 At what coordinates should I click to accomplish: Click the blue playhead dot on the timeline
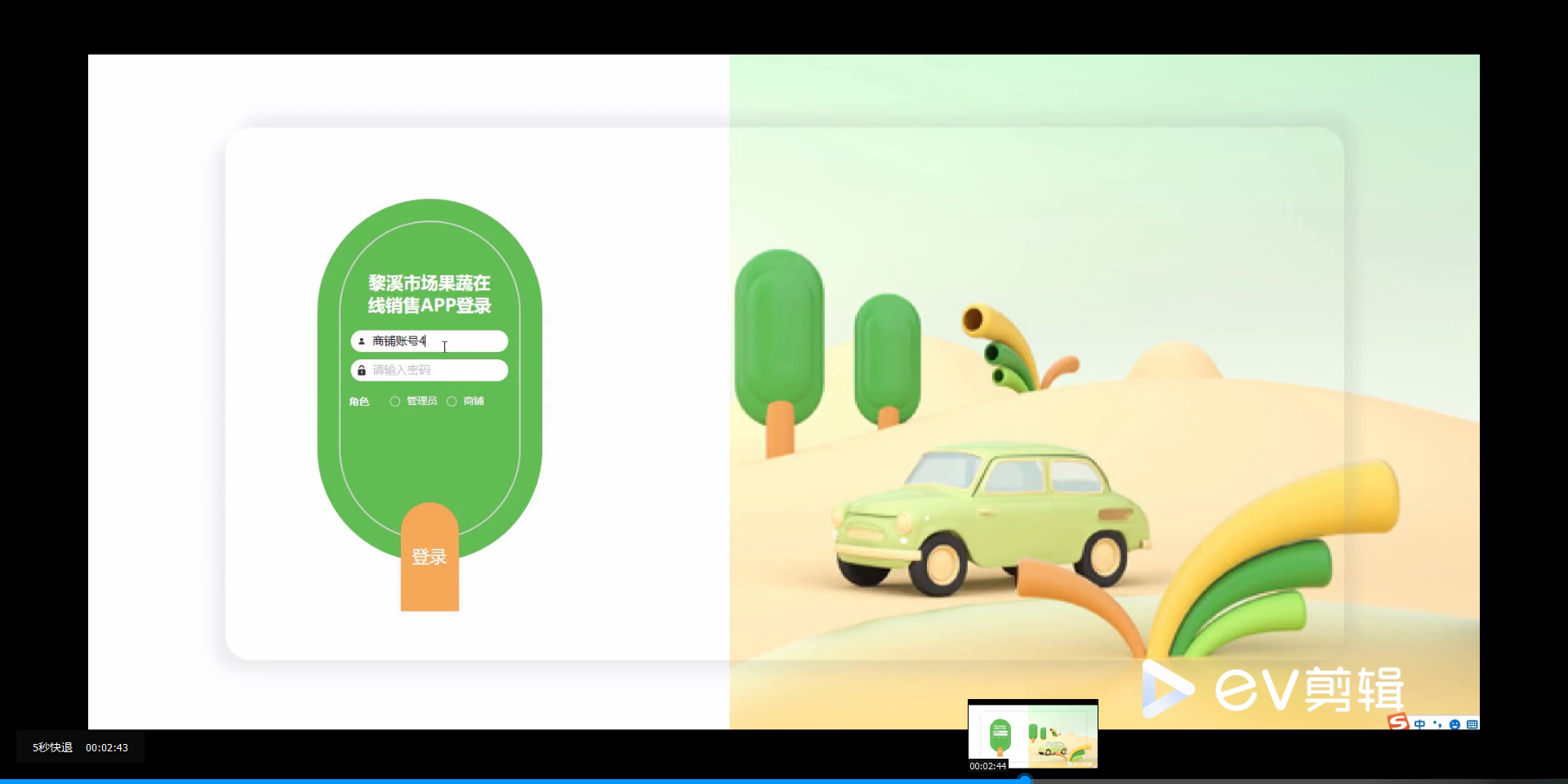coord(1023,778)
